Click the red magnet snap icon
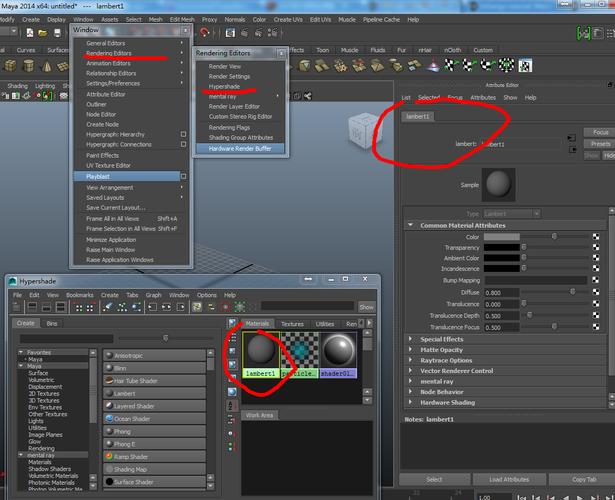This screenshot has width=615, height=500. (205, 33)
